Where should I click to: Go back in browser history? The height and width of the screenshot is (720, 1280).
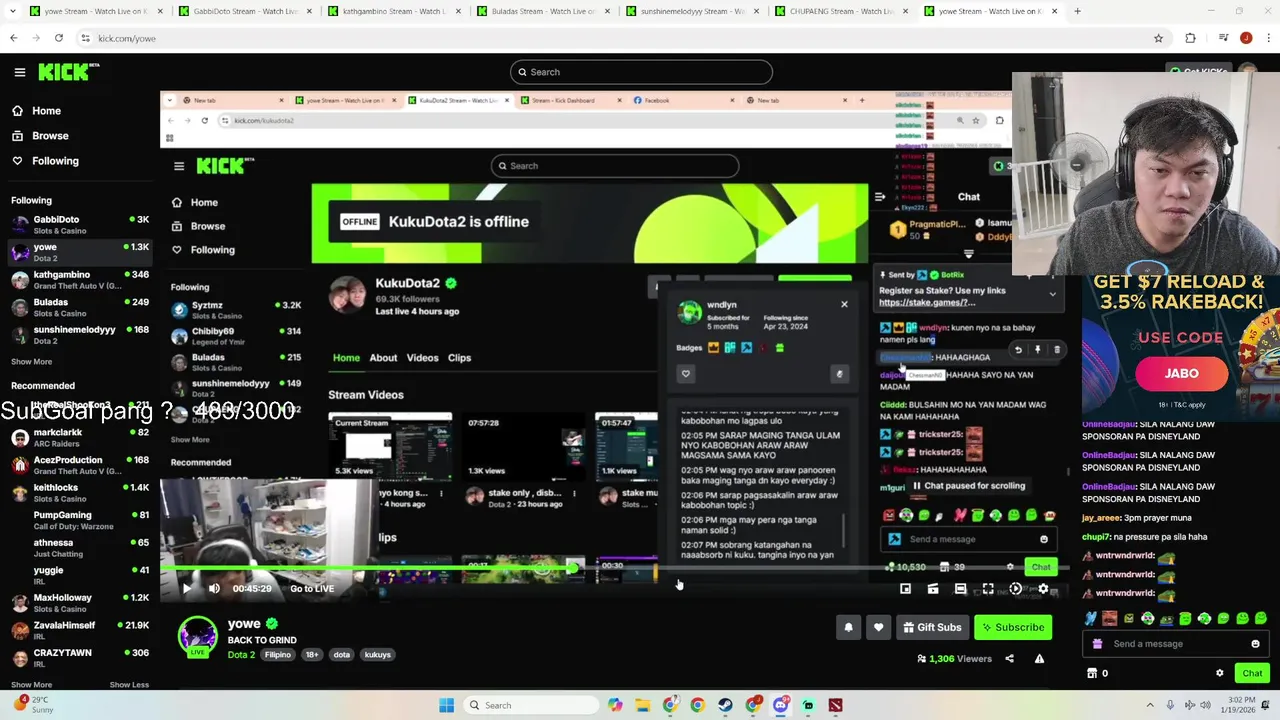click(13, 38)
